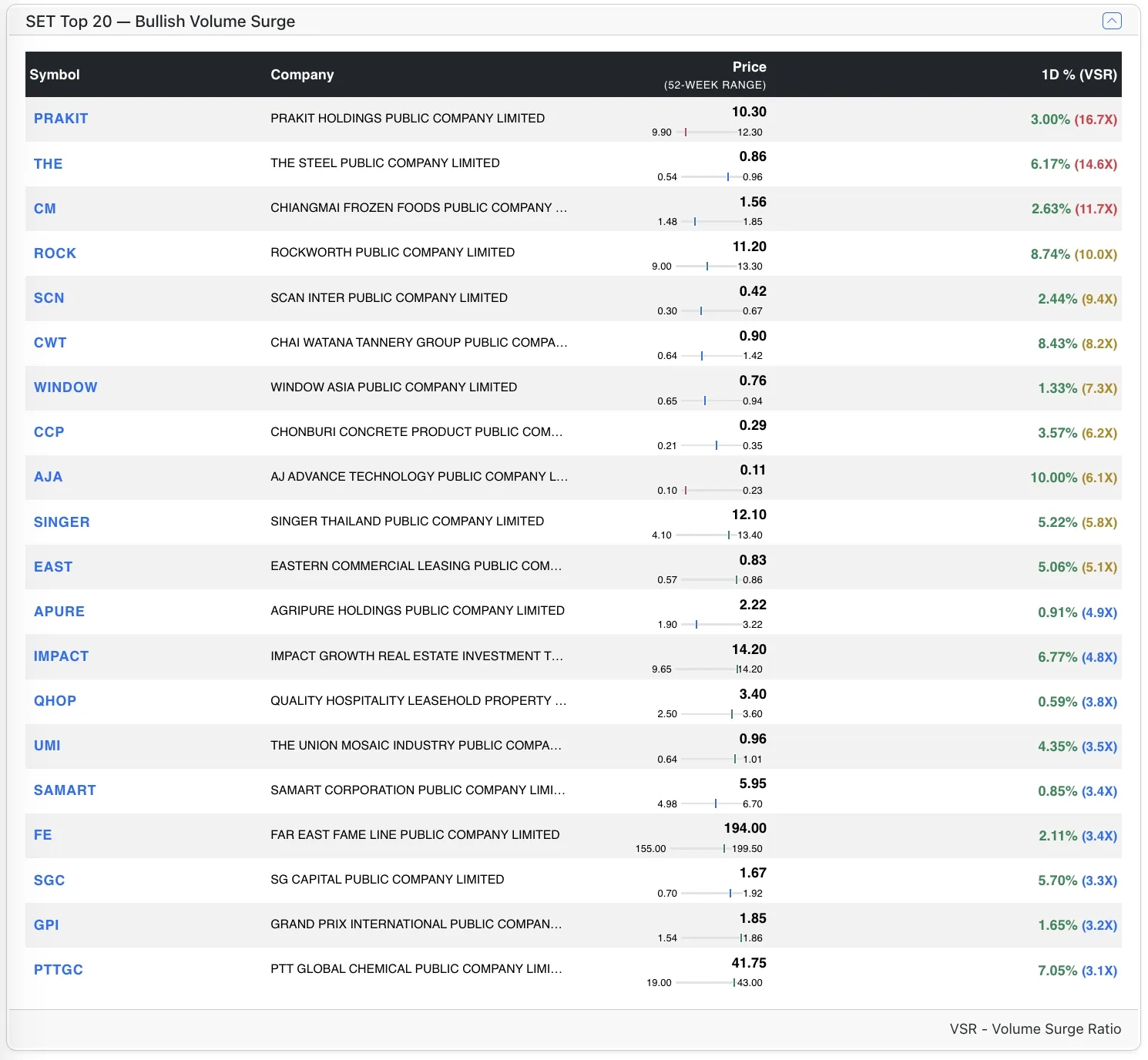Open PRAKIT stock symbol link
The image size is (1148, 1060).
[x=61, y=119]
